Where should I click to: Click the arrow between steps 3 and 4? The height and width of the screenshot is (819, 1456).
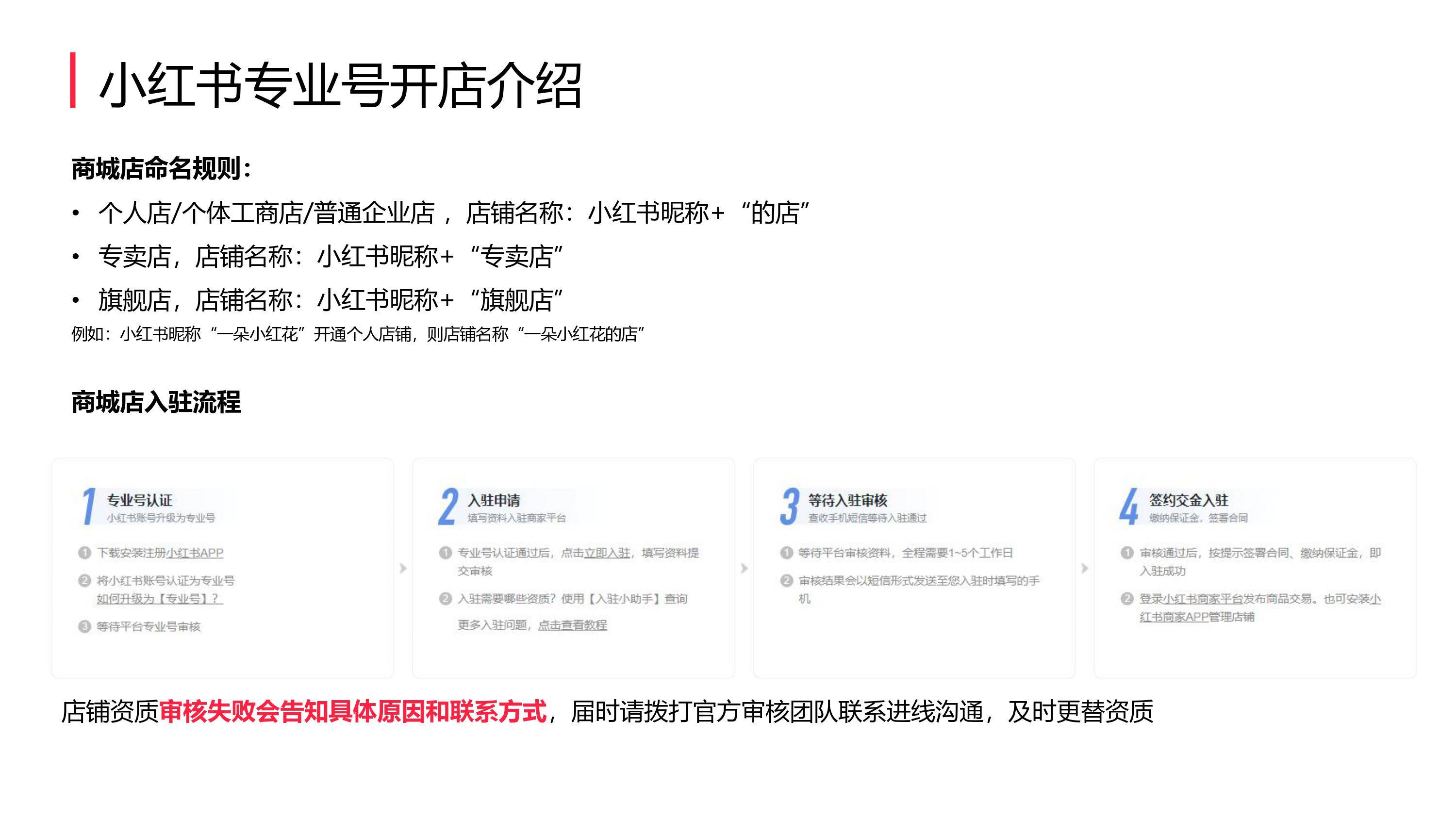click(1084, 568)
